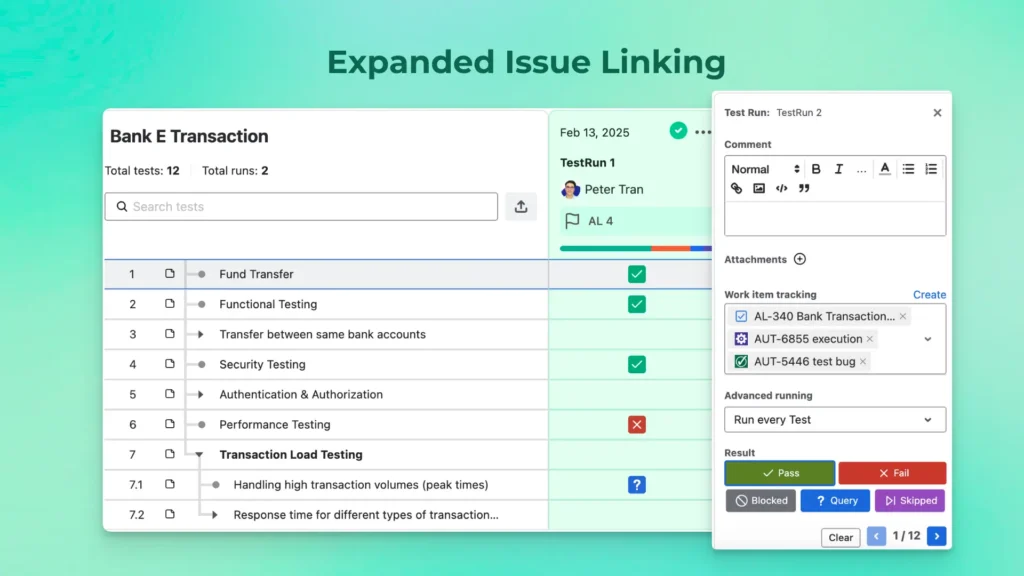Open TestRun 1 more options menu
This screenshot has height=576, width=1024.
tap(703, 132)
